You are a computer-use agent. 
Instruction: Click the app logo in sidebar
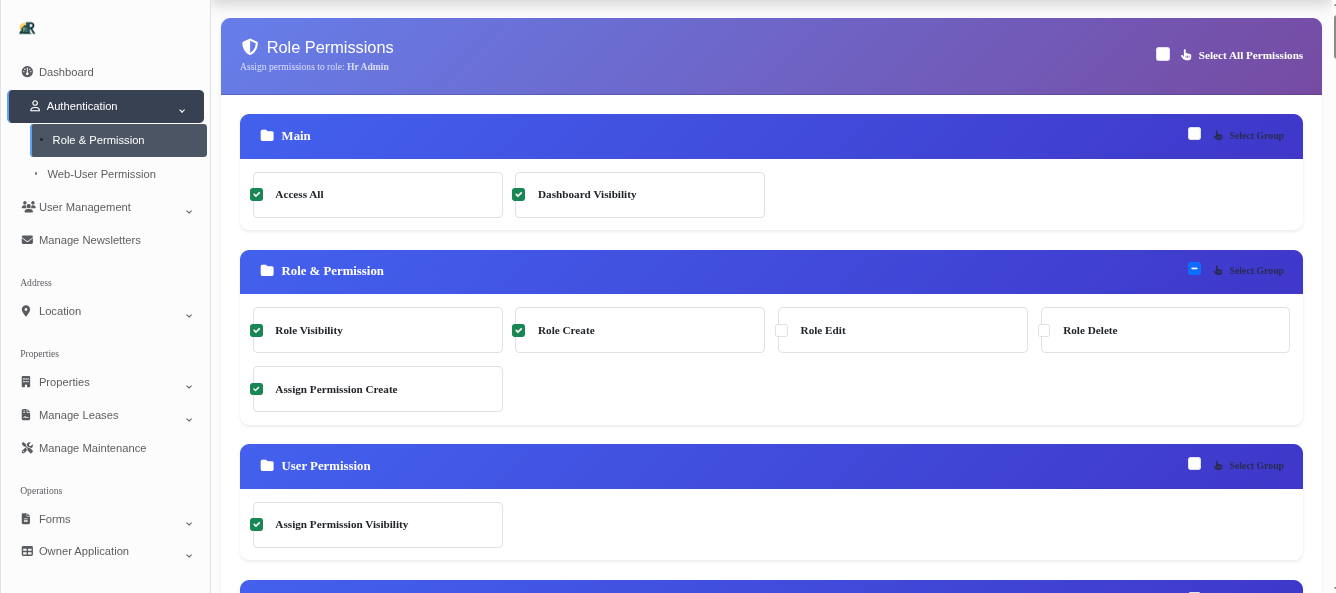27,28
